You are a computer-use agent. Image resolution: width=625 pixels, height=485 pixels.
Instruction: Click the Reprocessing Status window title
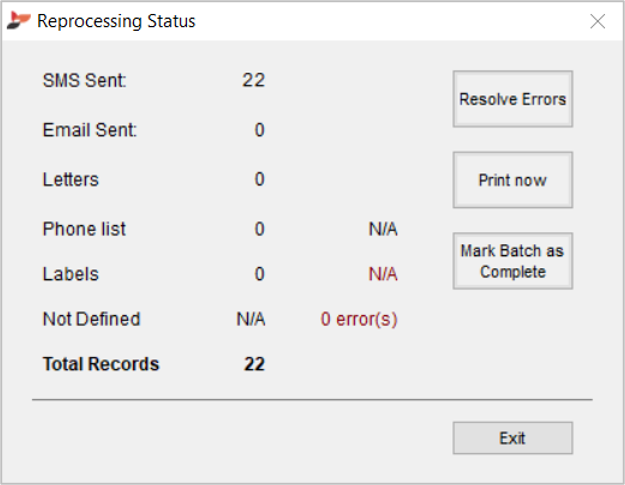tap(116, 21)
